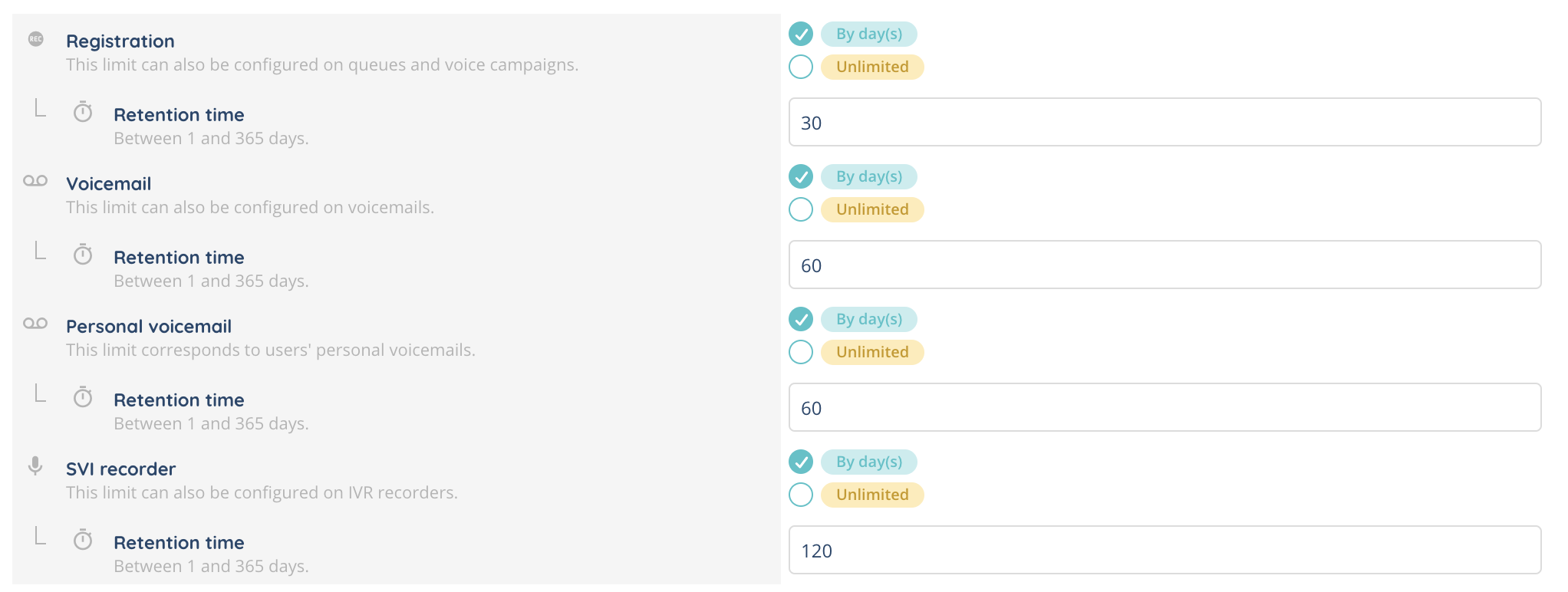Click the By day(s) label for Voicemail
This screenshot has height=592, width=1568.
869,176
